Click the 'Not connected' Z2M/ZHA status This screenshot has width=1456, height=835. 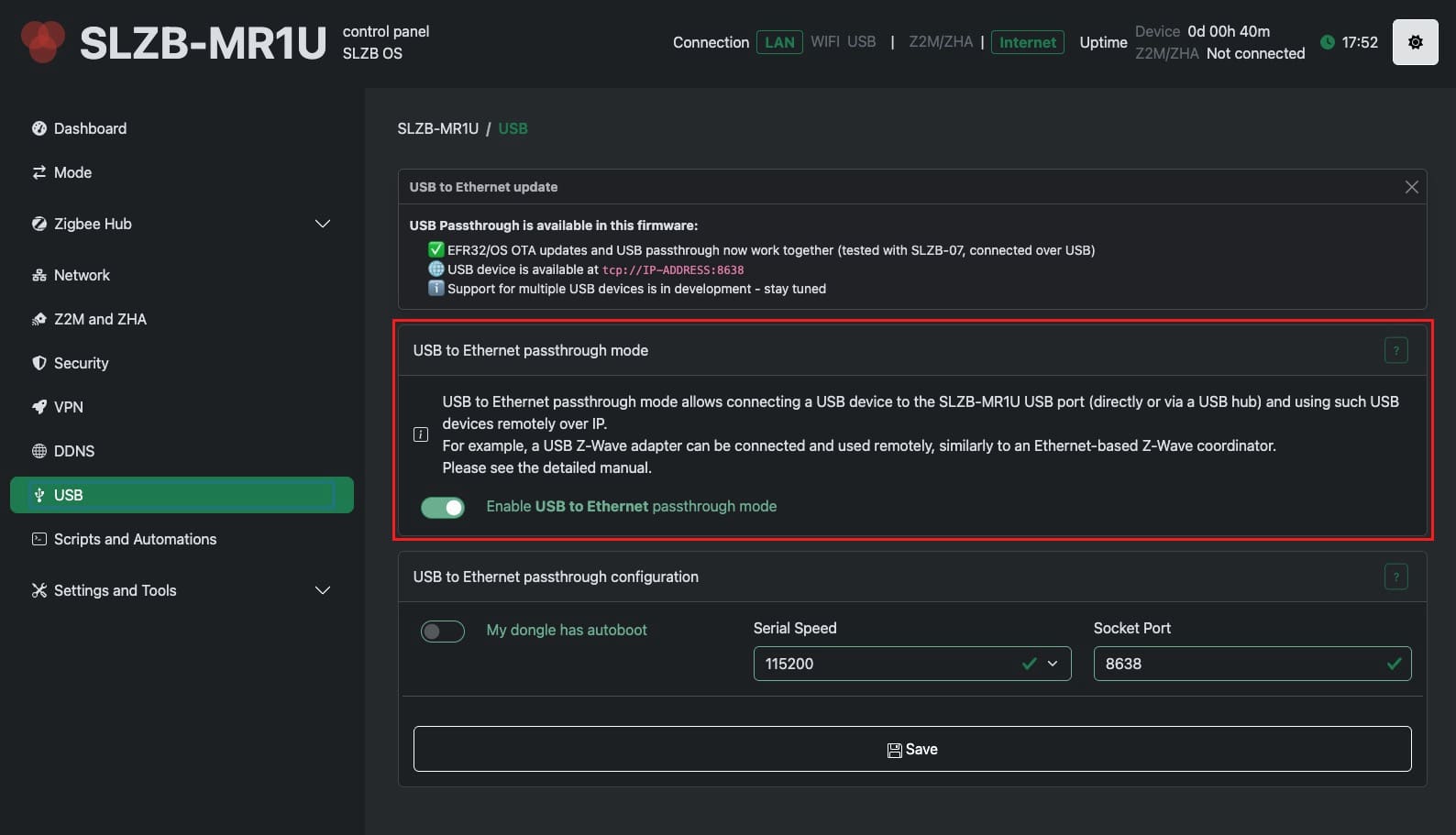point(1255,53)
